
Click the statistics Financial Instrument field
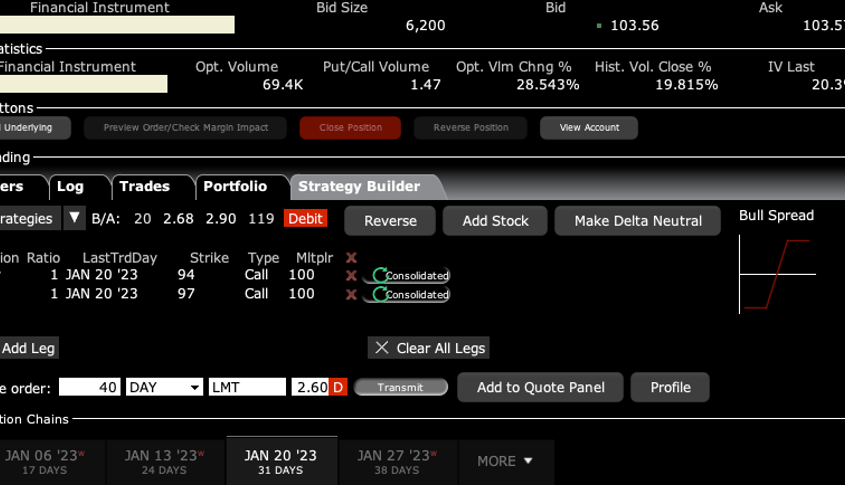(x=84, y=84)
